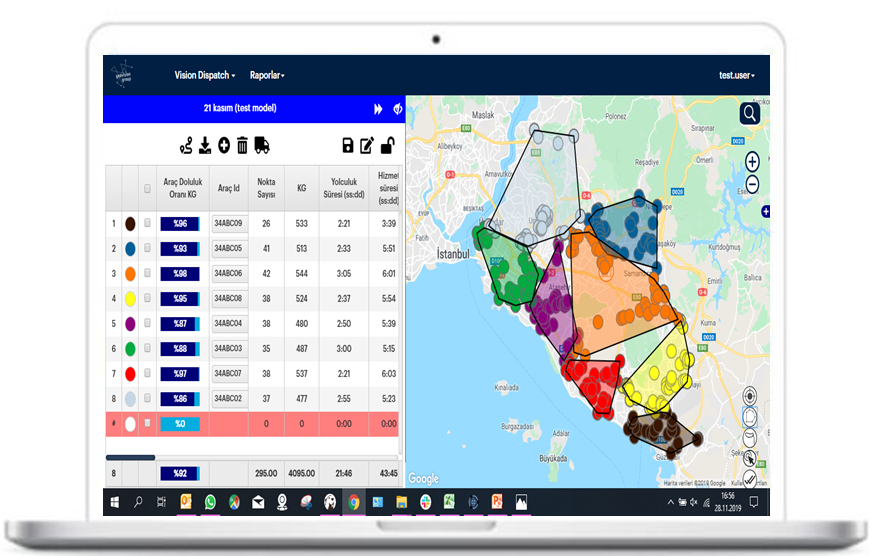This screenshot has width=873, height=556.
Task: Click the unlock padlock icon
Action: [388, 145]
